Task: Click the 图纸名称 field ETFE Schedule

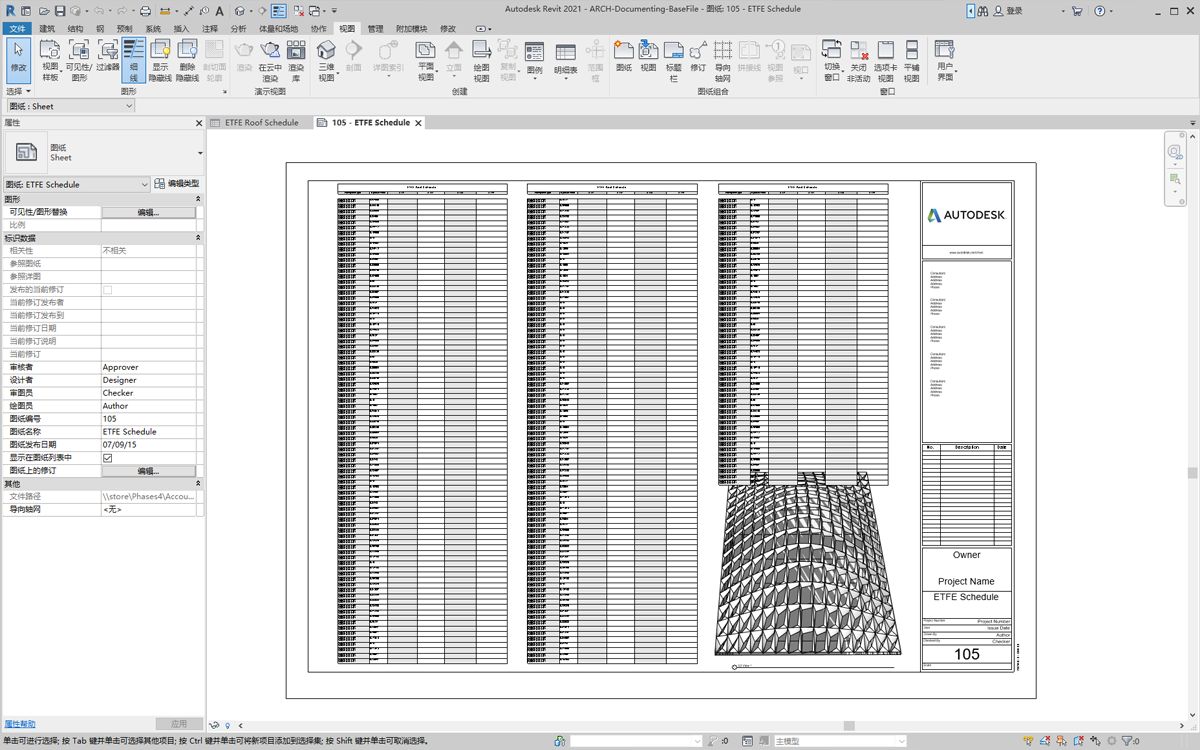Action: [x=150, y=432]
